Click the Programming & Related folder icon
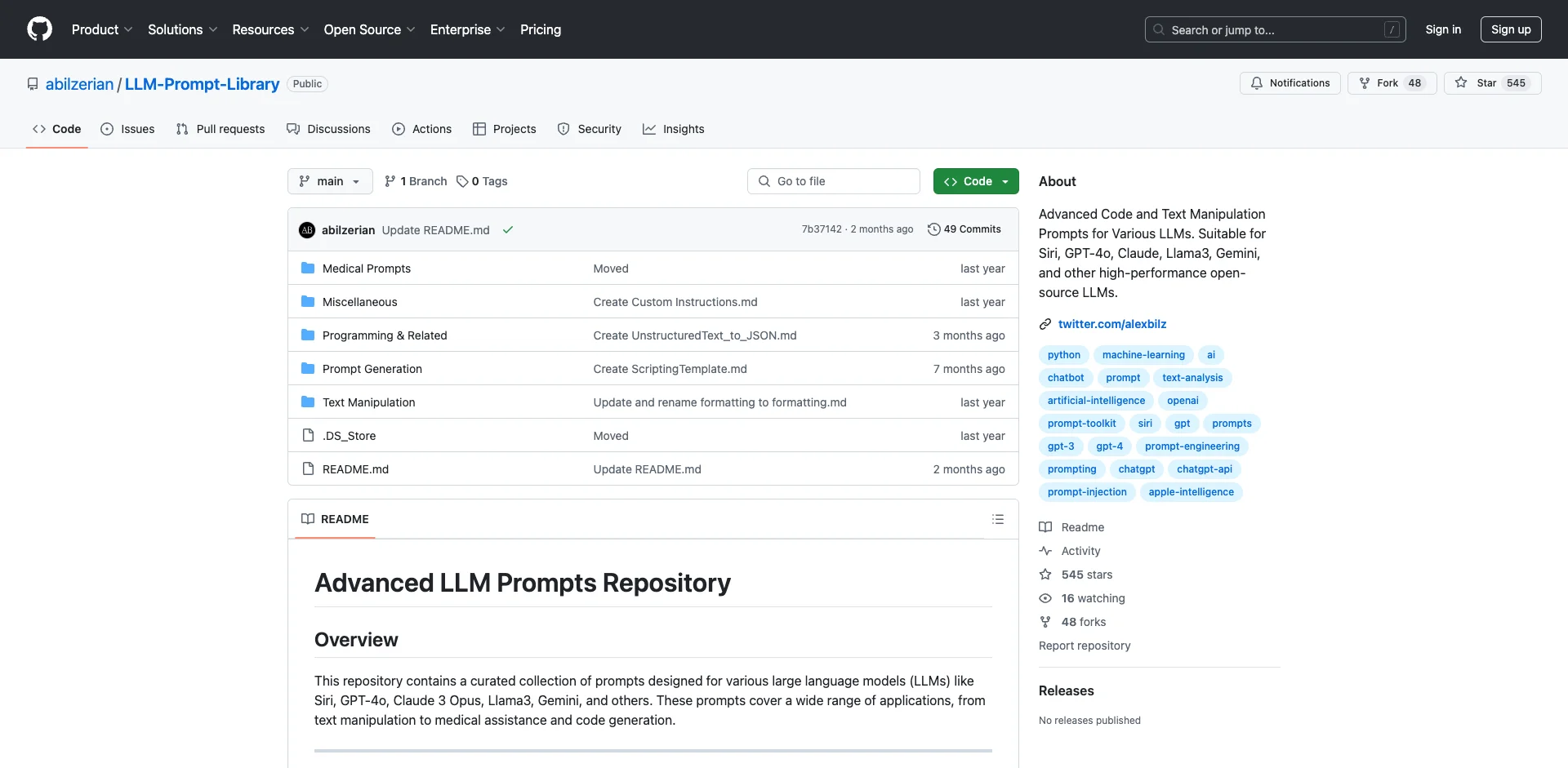 coord(308,335)
